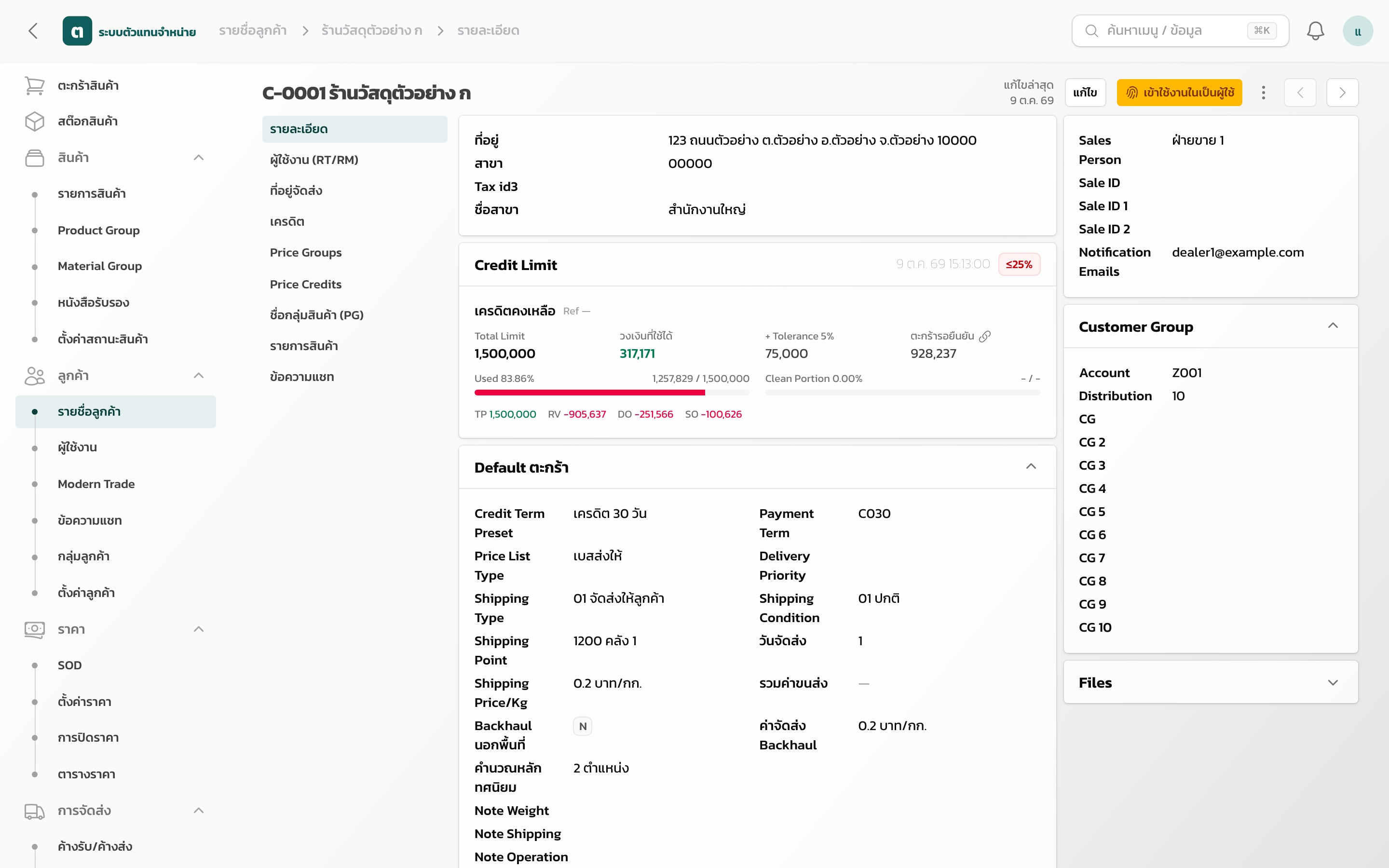Viewport: 1389px width, 868px height.
Task: Collapse the สินค้า sidebar section chevron
Action: pyautogui.click(x=199, y=157)
